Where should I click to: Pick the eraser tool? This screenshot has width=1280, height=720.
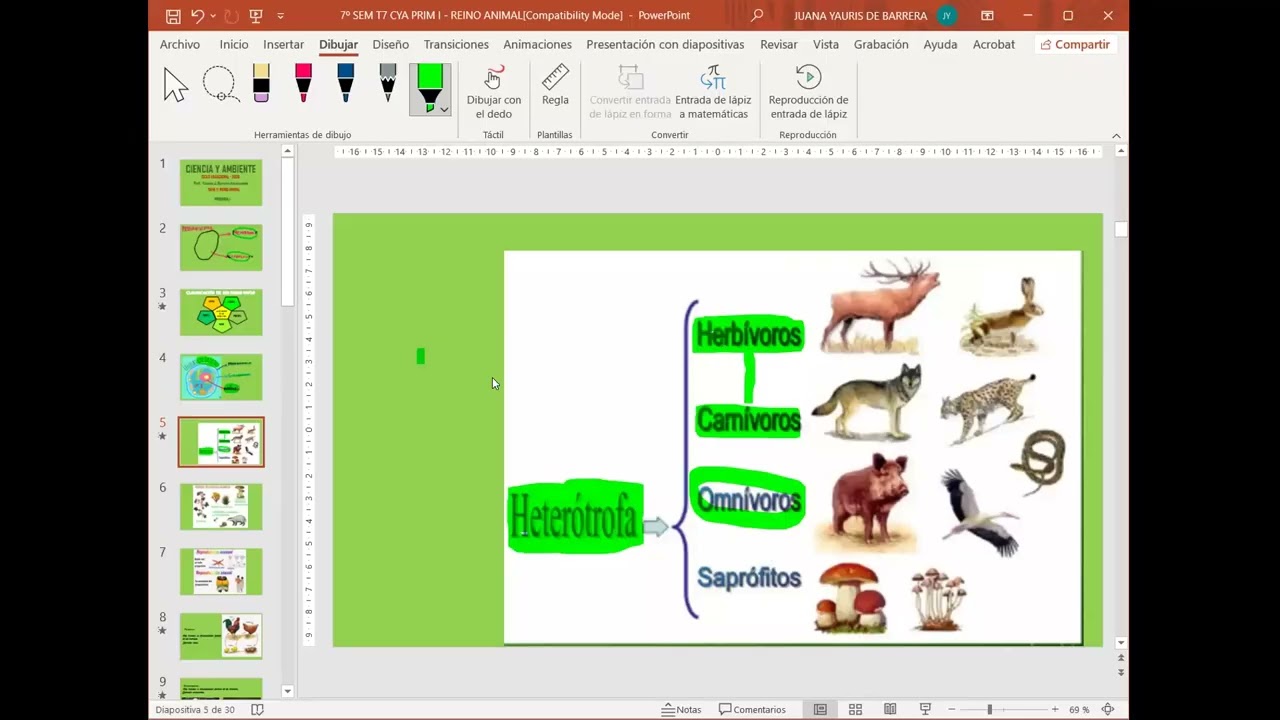coord(261,84)
